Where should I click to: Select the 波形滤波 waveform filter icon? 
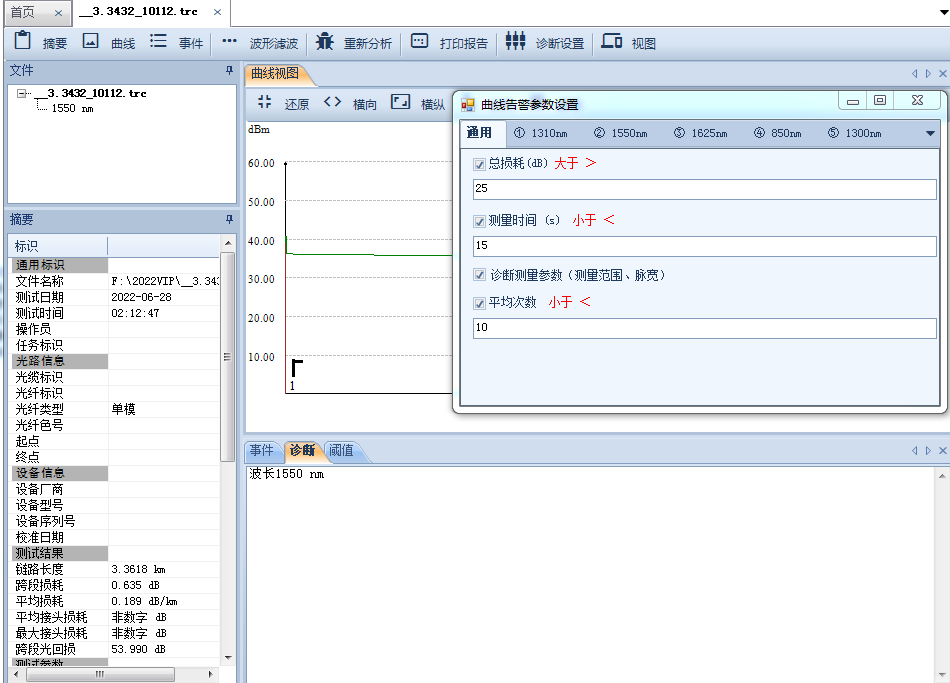pyautogui.click(x=229, y=42)
